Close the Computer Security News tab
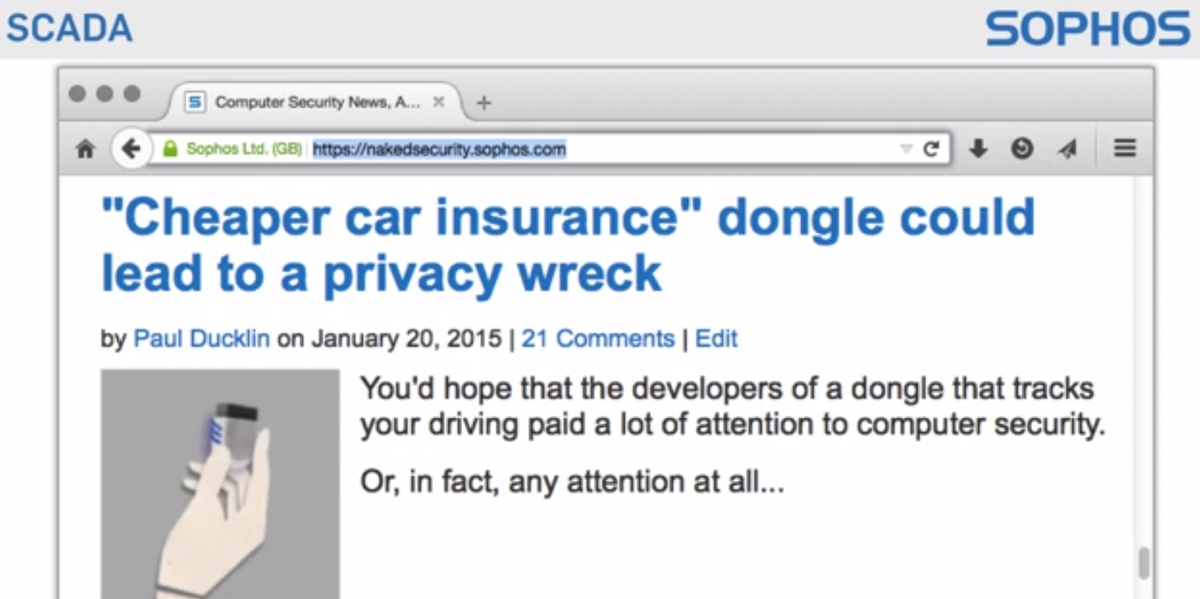Image resolution: width=1200 pixels, height=599 pixels. pos(439,102)
